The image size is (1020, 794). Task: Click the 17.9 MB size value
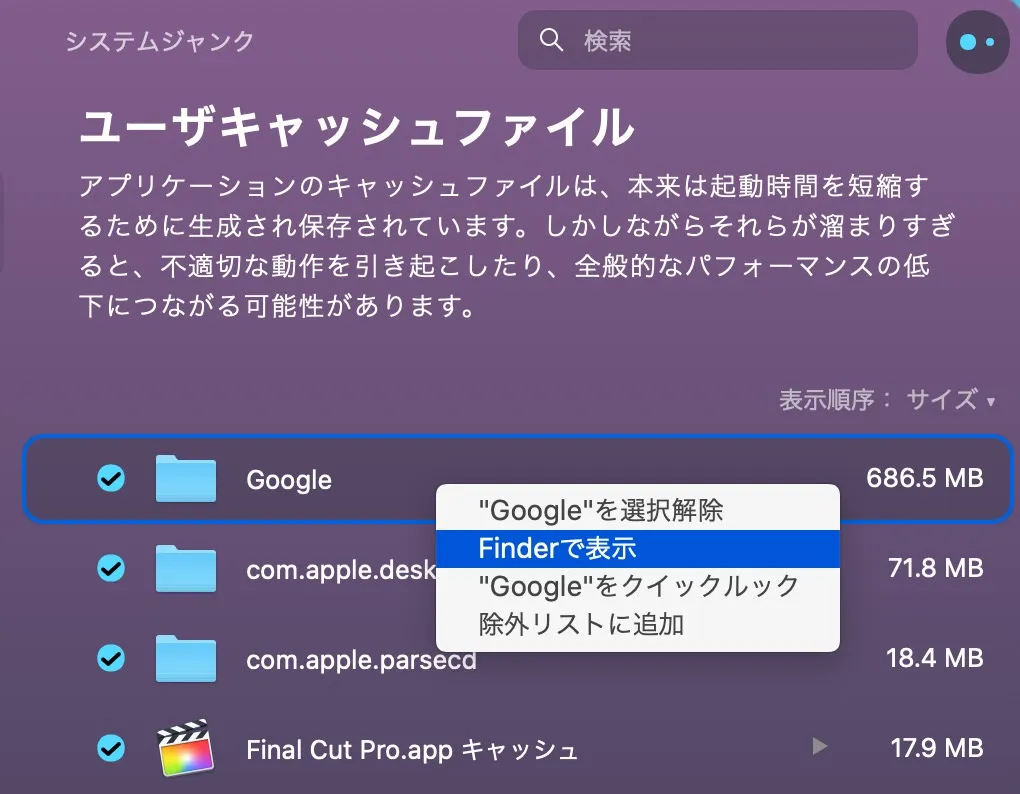click(x=937, y=748)
